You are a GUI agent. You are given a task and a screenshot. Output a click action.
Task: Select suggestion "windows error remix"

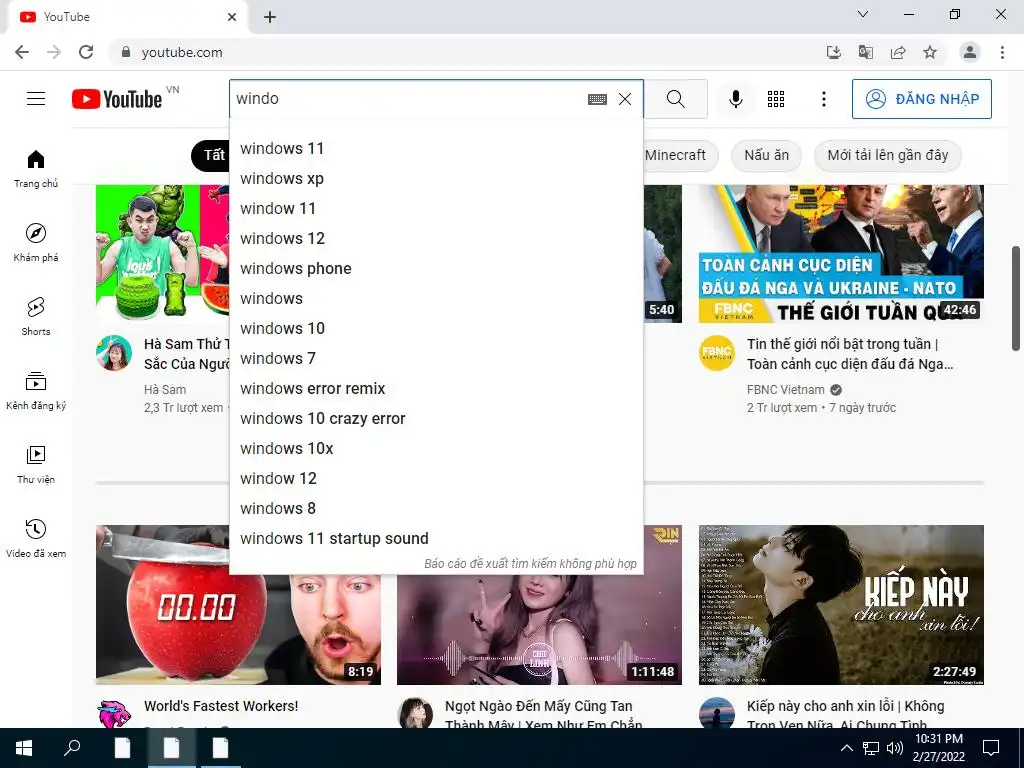click(x=436, y=389)
